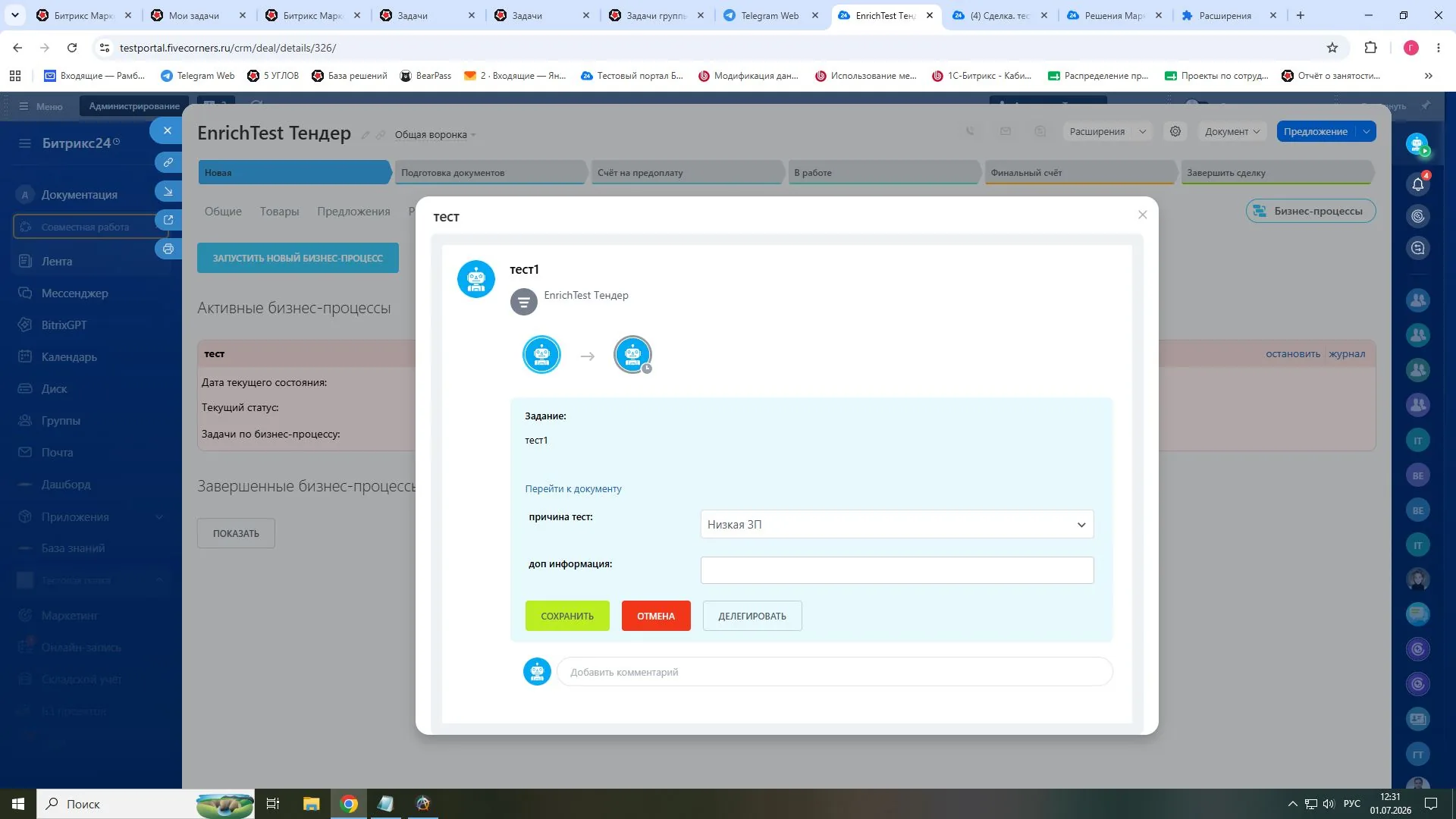Select the Завершить сделку stage
This screenshot has width=1456, height=819.
[x=1276, y=172]
